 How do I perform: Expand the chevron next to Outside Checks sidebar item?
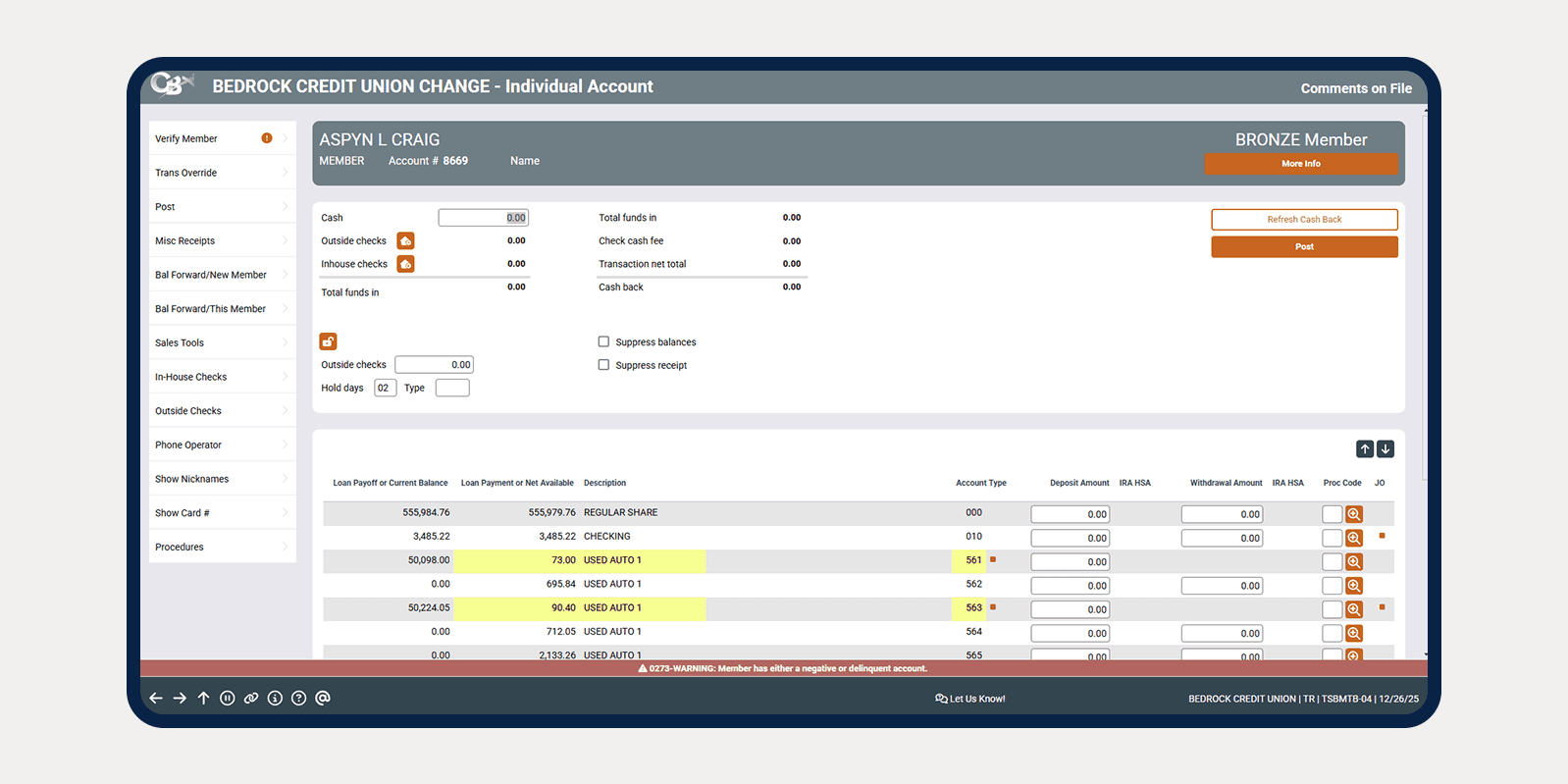click(286, 410)
